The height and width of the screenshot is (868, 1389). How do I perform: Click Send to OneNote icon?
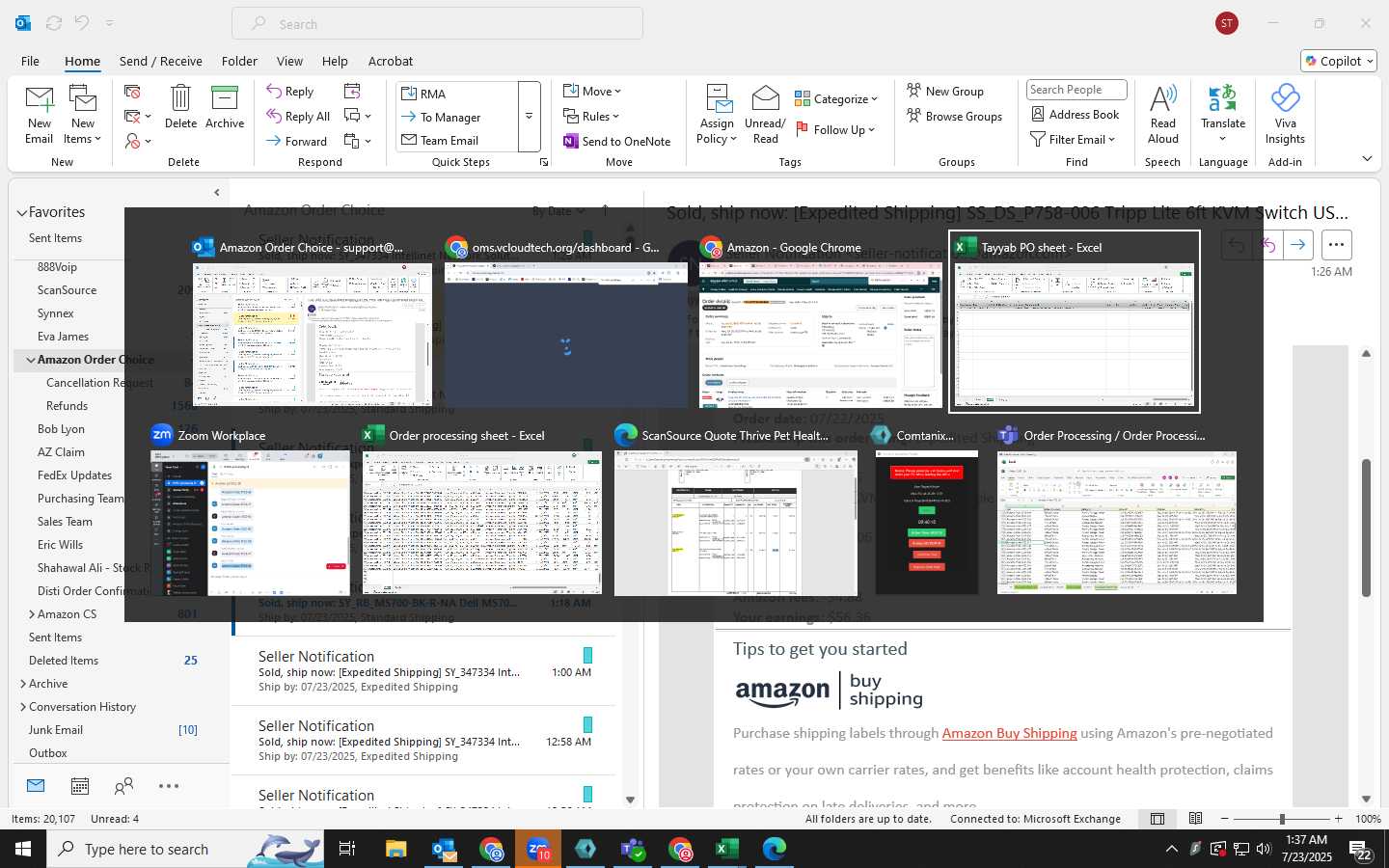(571, 141)
